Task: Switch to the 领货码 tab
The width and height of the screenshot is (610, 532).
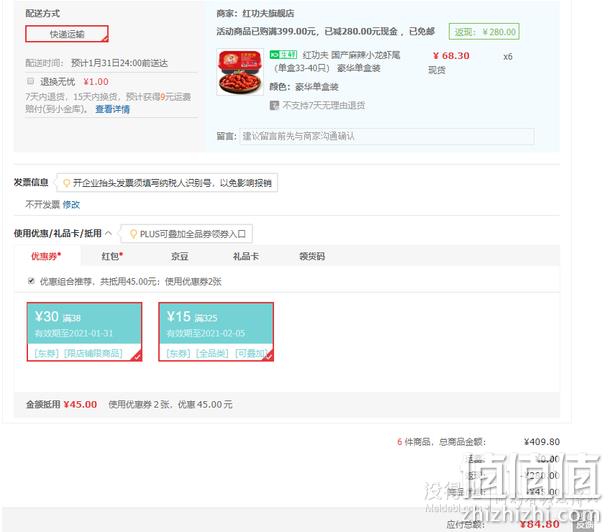Action: 312,256
